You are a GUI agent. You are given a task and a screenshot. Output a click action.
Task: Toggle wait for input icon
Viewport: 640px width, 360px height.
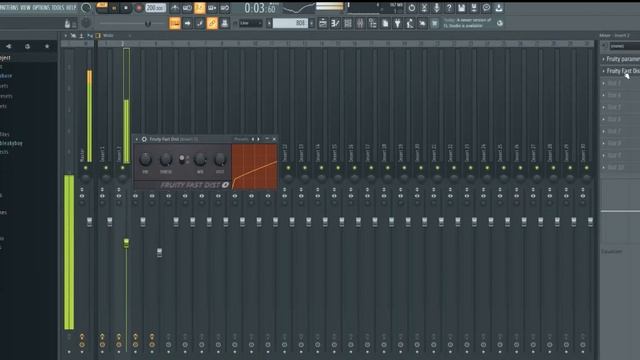187,8
